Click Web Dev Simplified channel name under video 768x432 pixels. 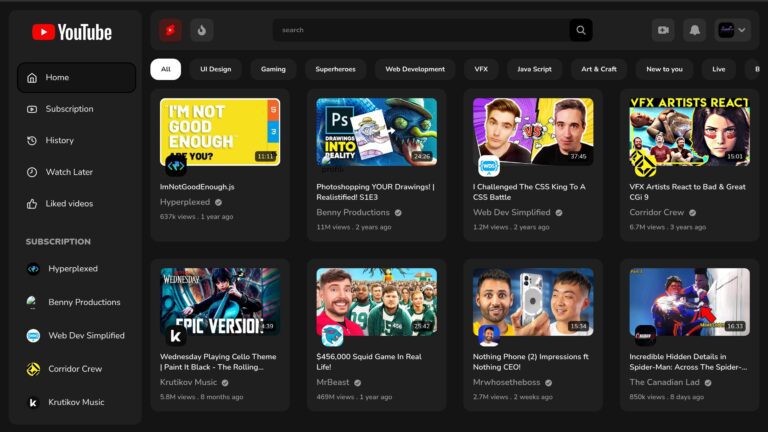[x=511, y=213]
